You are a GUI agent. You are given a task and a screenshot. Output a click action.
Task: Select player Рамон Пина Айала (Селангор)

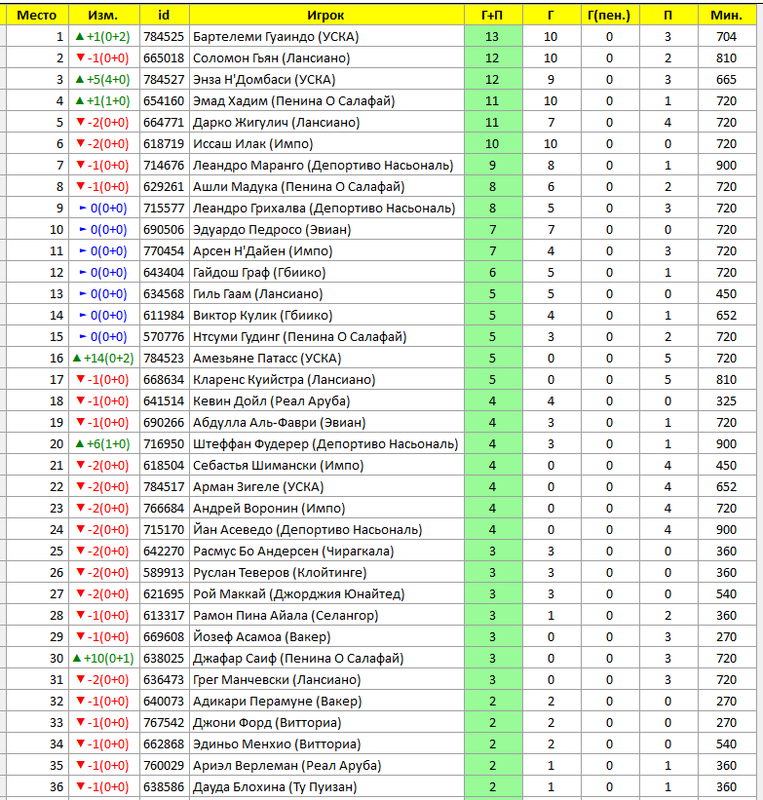[286, 615]
